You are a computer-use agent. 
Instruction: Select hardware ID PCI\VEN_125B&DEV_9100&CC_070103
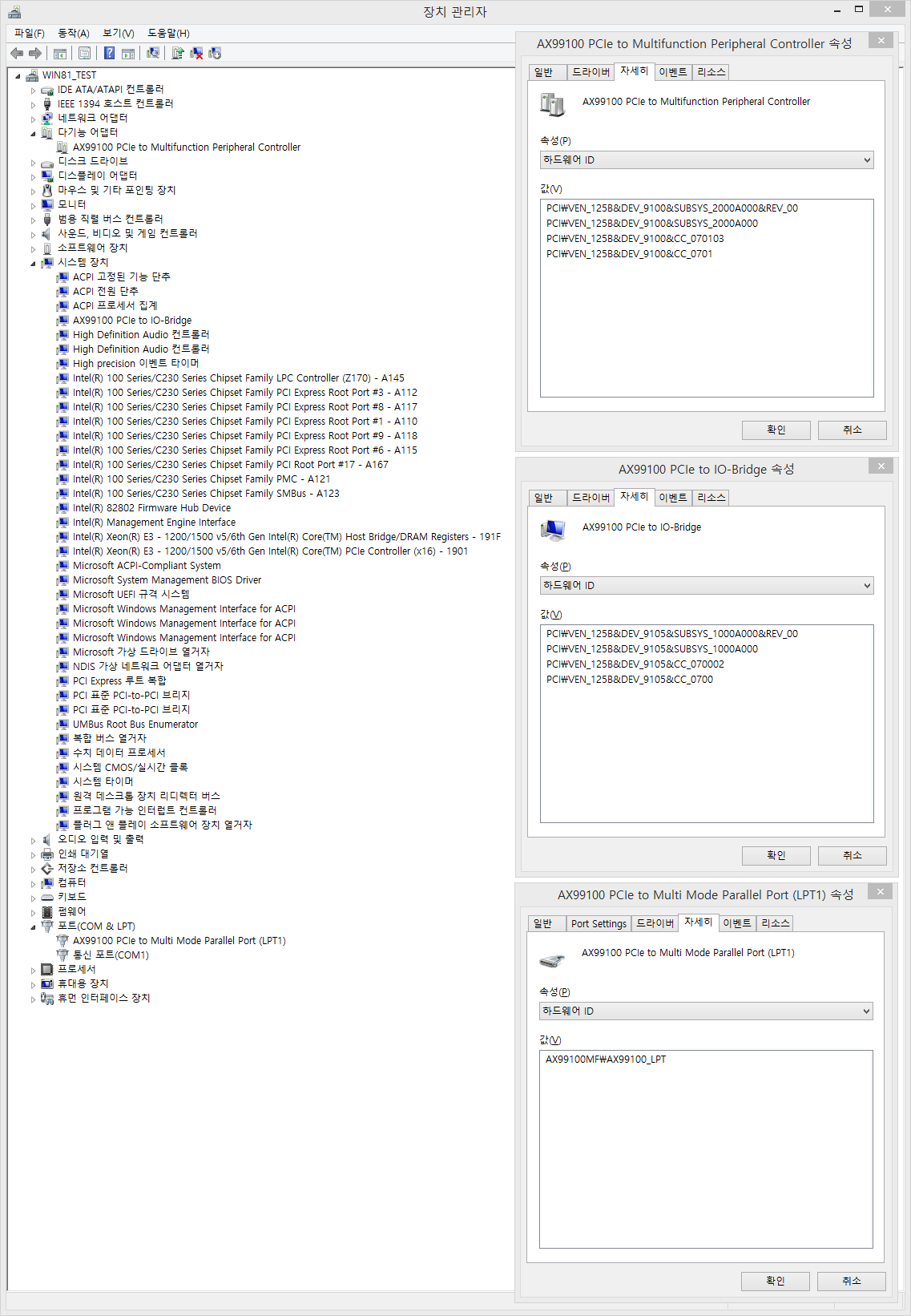click(x=635, y=239)
